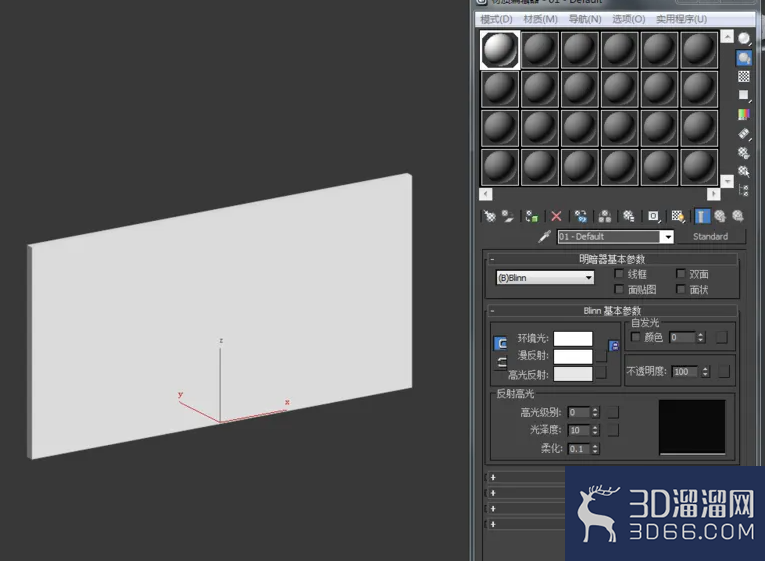Pick material from object with eyedropper
The height and width of the screenshot is (561, 765).
coord(544,237)
